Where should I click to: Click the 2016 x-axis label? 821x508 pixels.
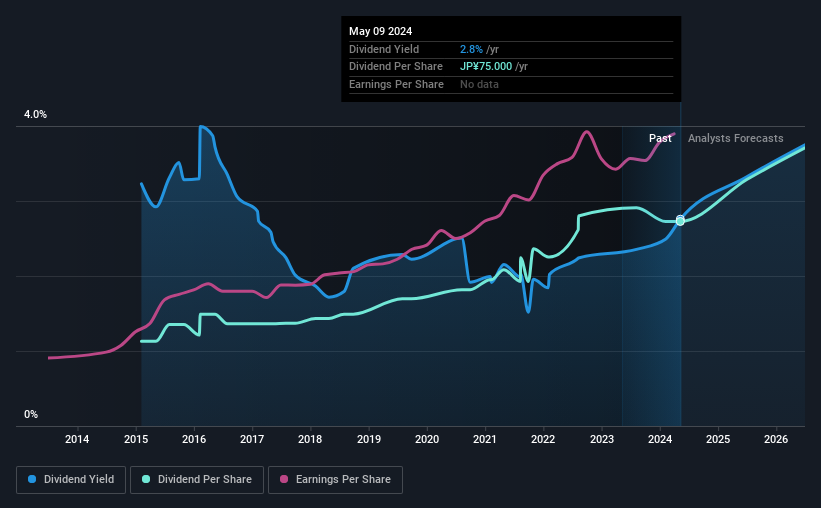click(x=194, y=439)
